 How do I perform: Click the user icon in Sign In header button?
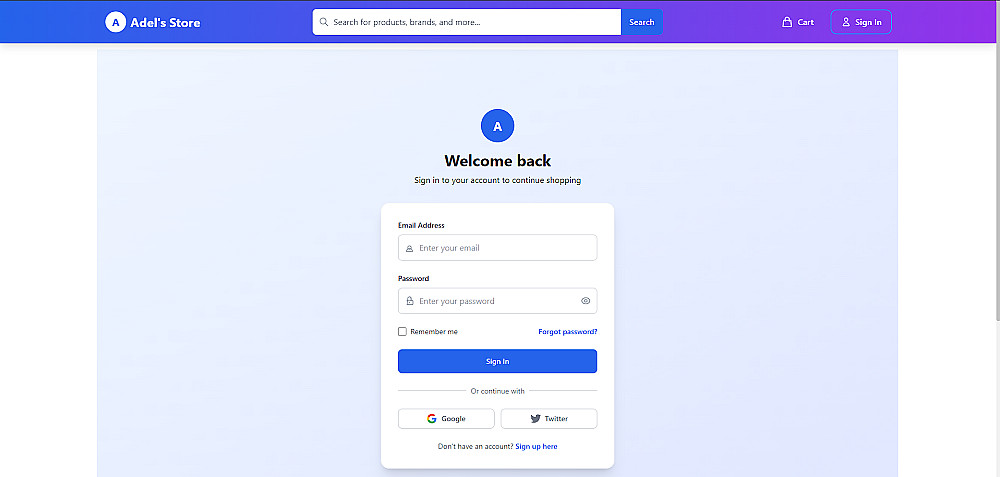[846, 22]
